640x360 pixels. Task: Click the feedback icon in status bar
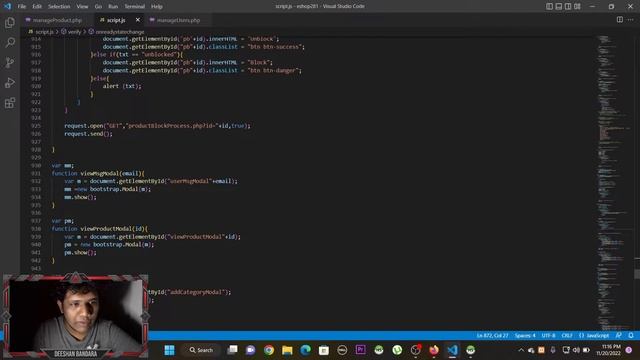619,336
